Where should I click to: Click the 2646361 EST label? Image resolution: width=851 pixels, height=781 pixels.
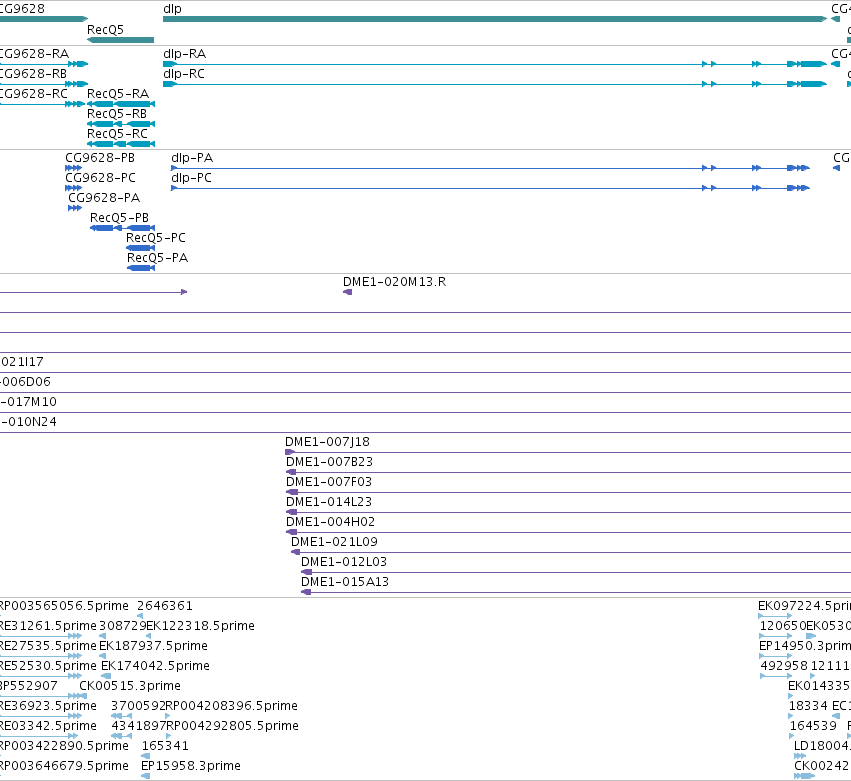coord(165,606)
